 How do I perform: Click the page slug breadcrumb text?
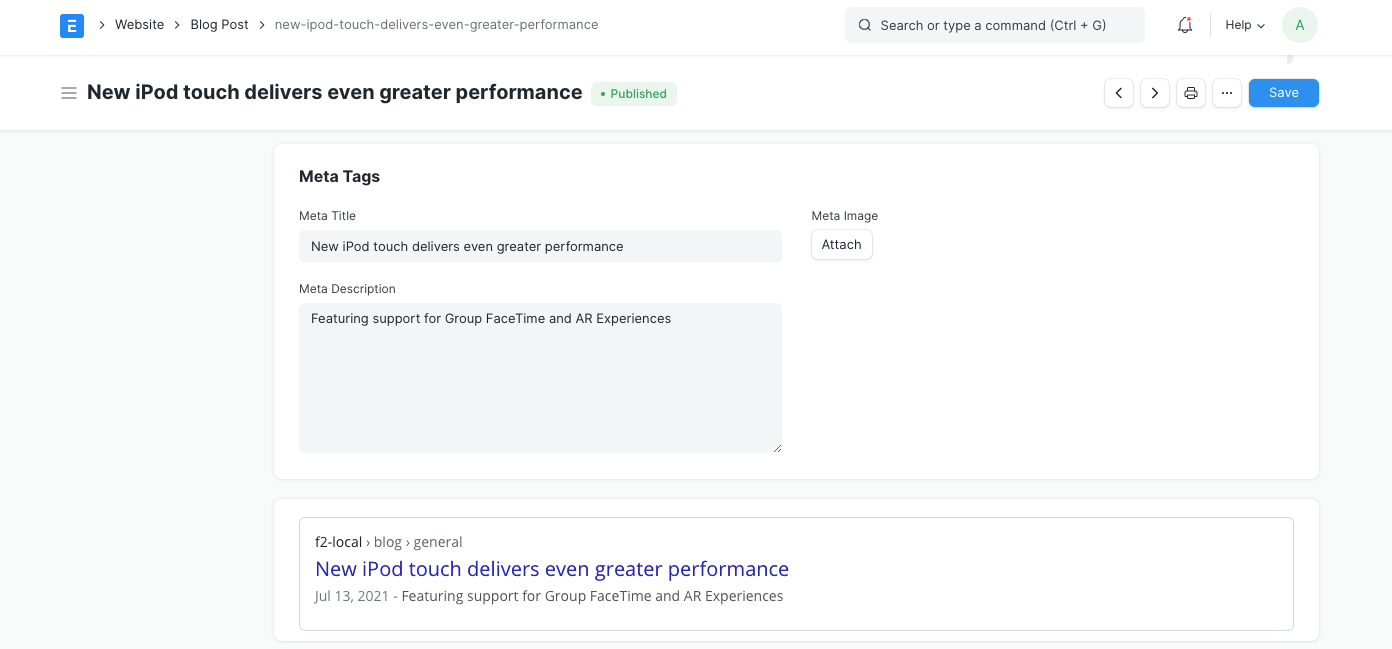point(436,25)
